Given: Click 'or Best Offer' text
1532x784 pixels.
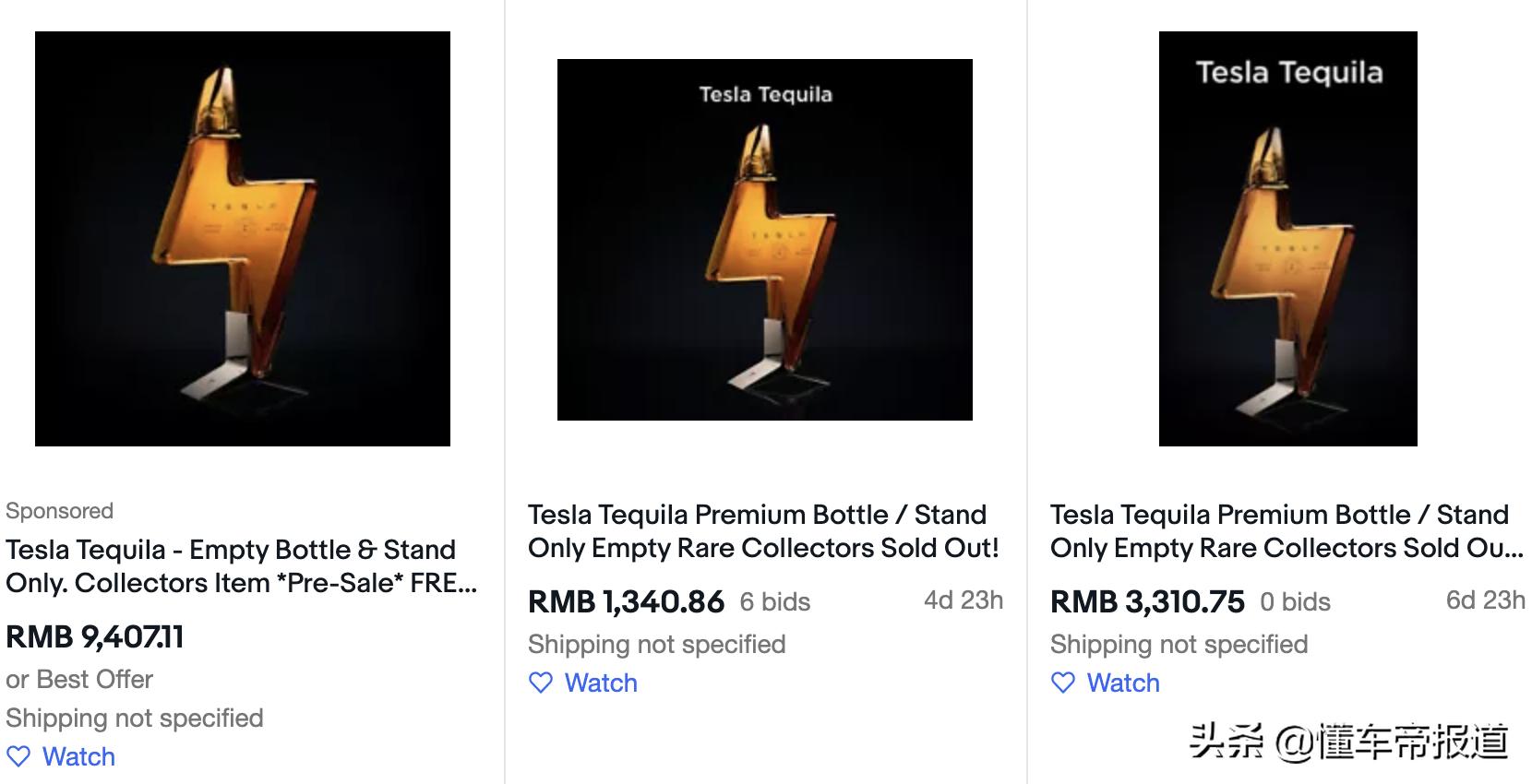Looking at the screenshot, I should [79, 680].
